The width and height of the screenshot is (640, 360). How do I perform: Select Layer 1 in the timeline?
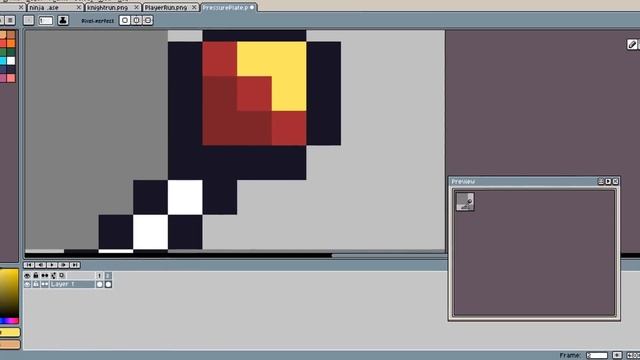tap(72, 284)
